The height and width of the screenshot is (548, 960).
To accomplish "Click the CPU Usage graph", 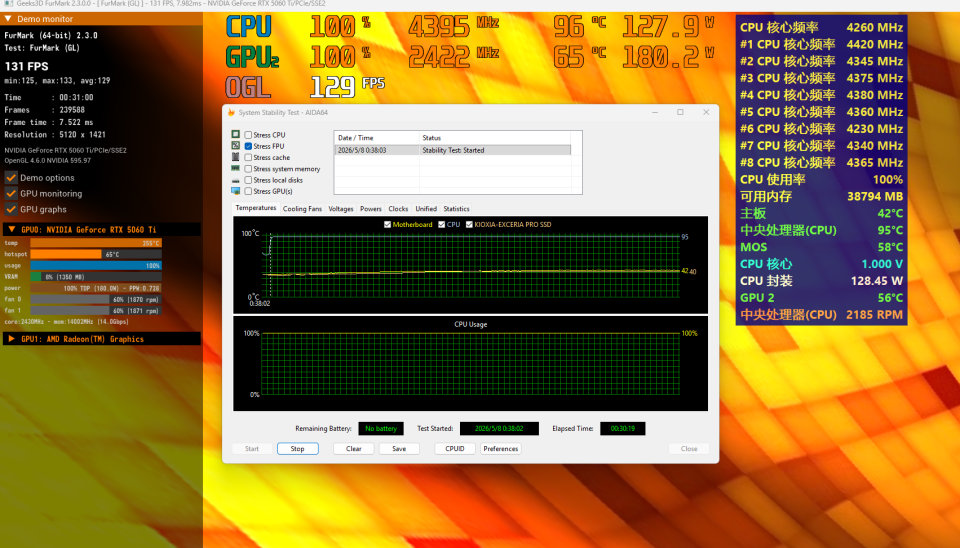I will 470,364.
